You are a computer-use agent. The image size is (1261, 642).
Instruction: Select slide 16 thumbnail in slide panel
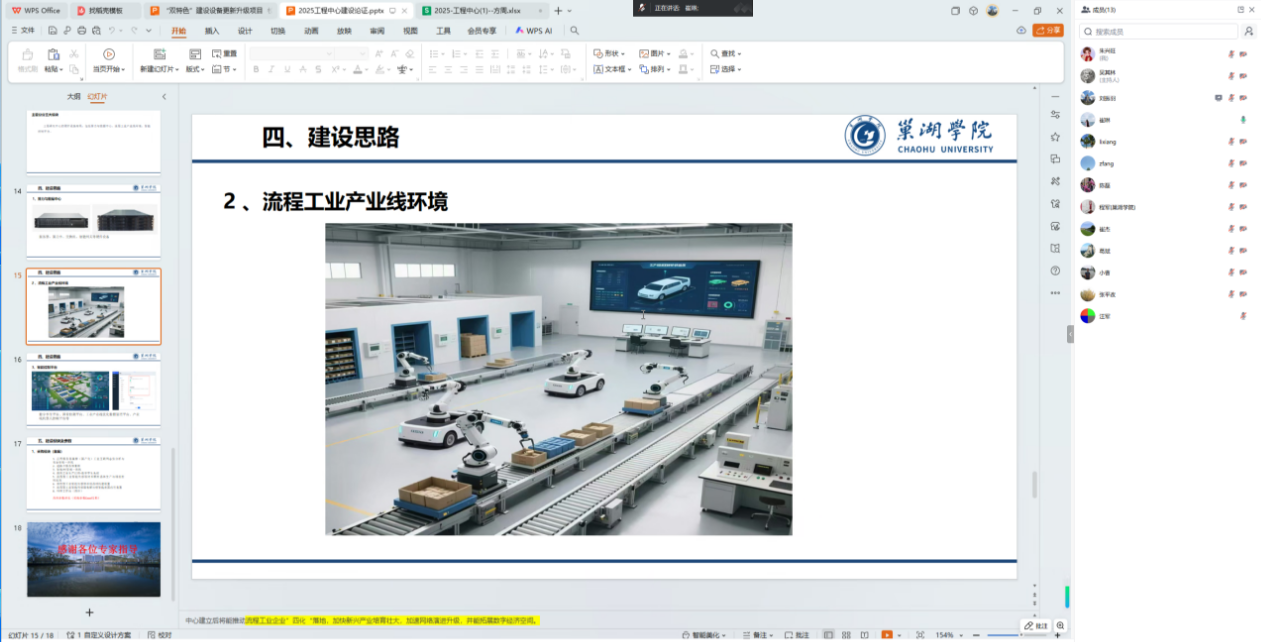[x=93, y=392]
